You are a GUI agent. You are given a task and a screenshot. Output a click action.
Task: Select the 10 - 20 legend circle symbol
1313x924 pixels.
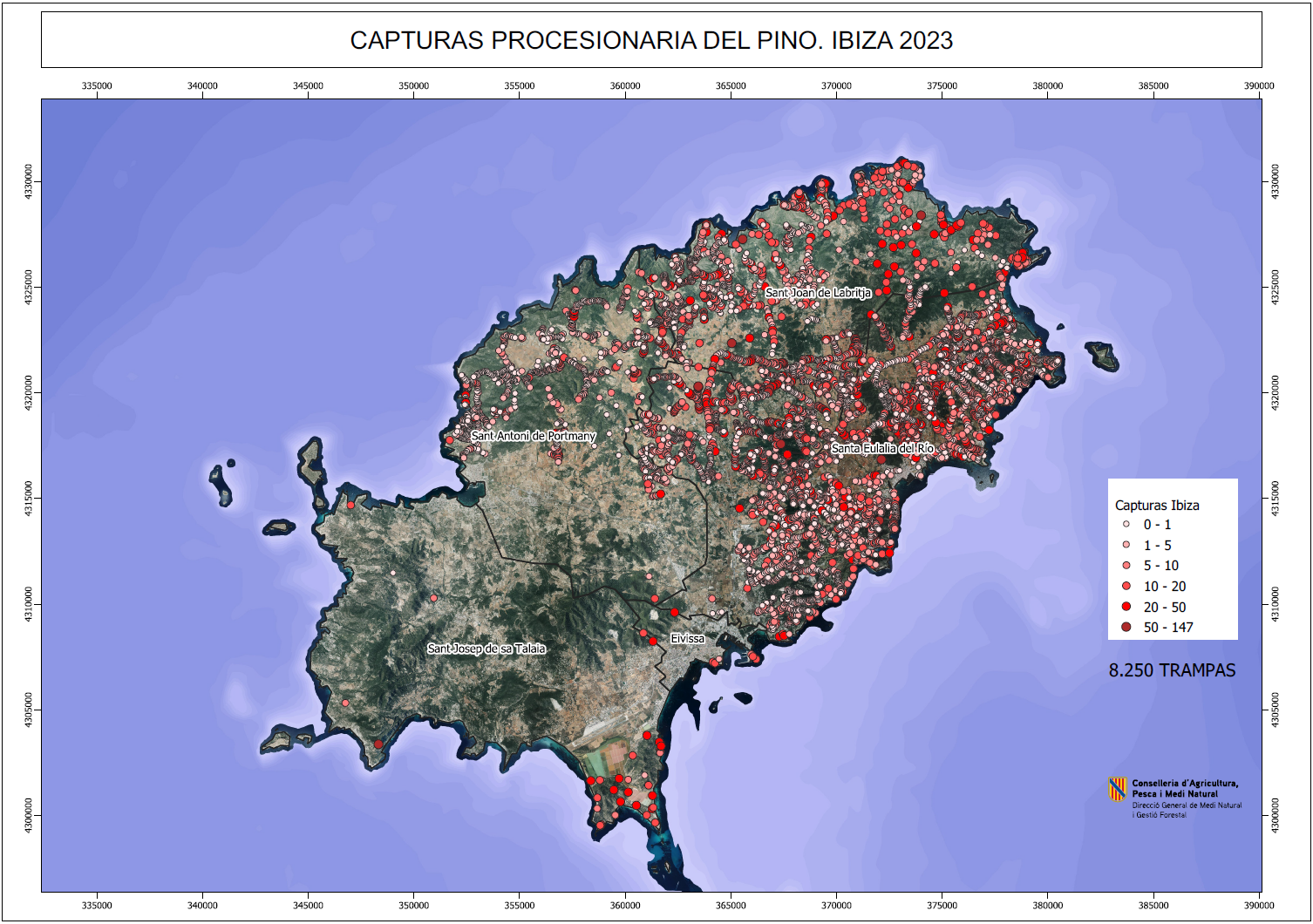coord(1126,587)
